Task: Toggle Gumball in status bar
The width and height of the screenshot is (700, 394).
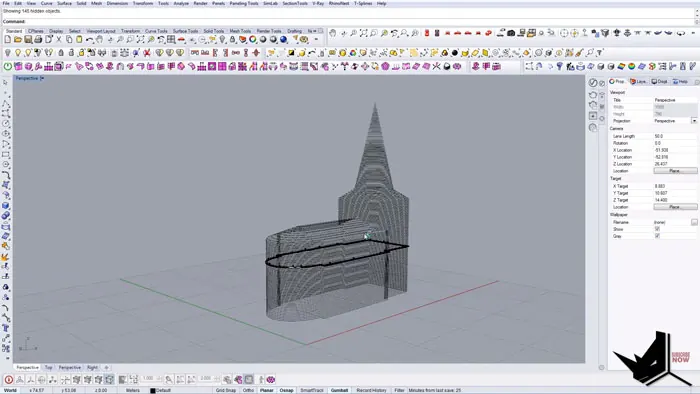Action: point(339,390)
